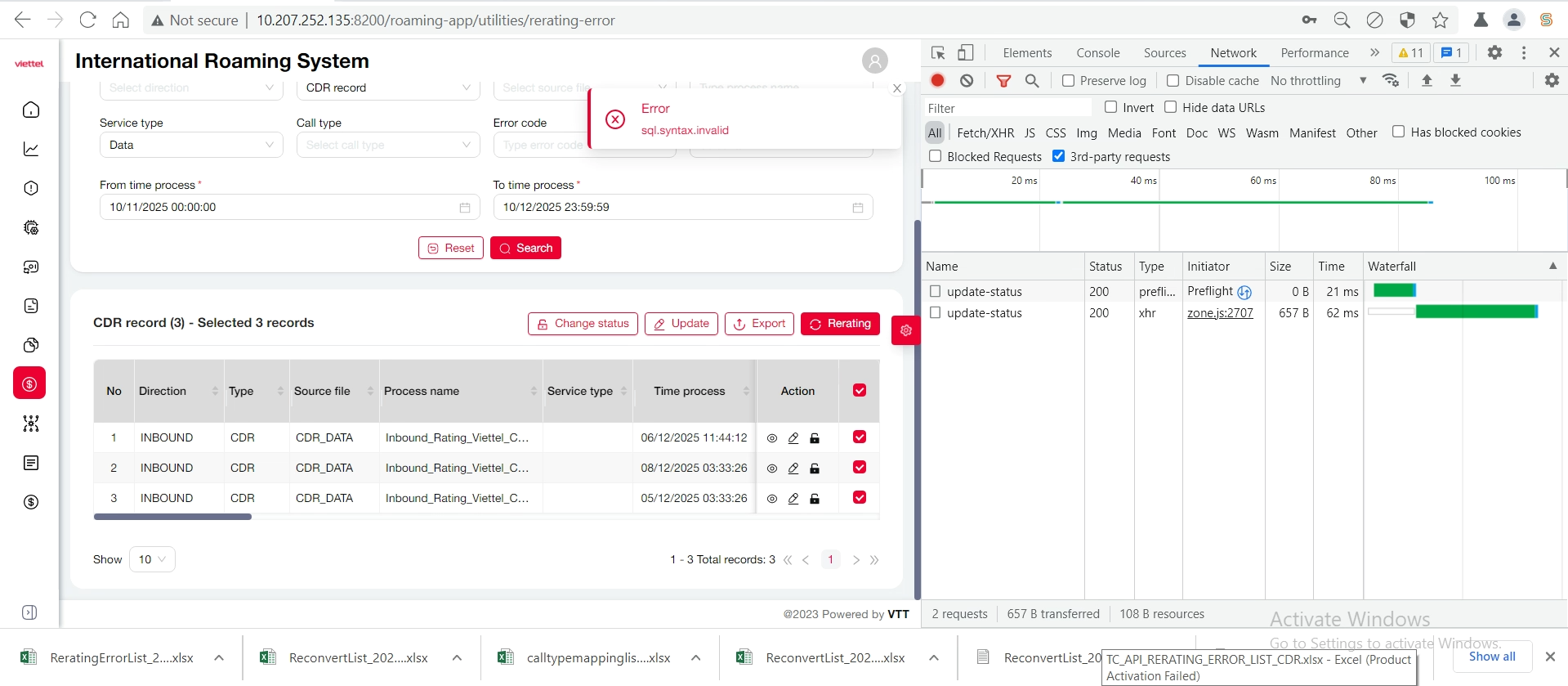Switch to the Console tab
The height and width of the screenshot is (686, 1568).
[x=1097, y=53]
